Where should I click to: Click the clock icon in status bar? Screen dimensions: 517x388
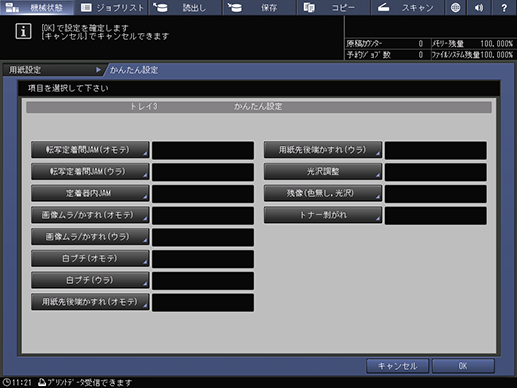point(6,382)
